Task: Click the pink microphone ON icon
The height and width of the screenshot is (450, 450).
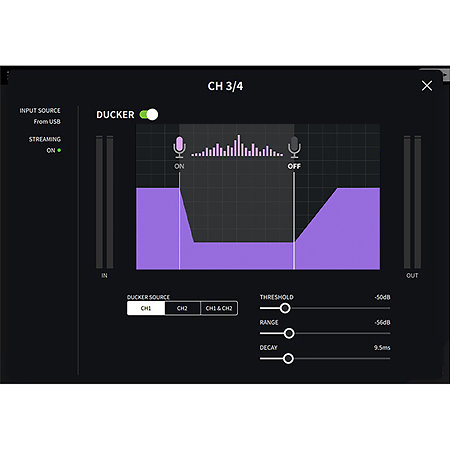Action: pyautogui.click(x=179, y=147)
